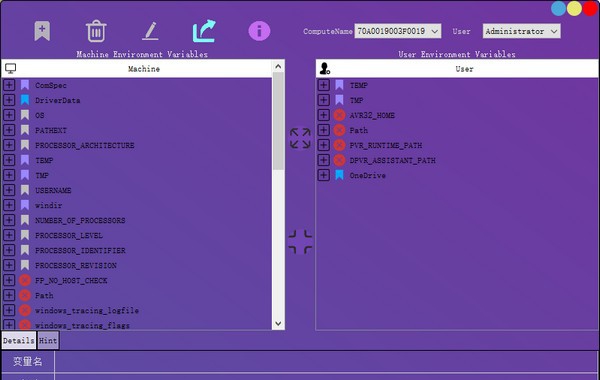Click the expand-all arrows icon between panels
The height and width of the screenshot is (380, 600).
[300, 138]
